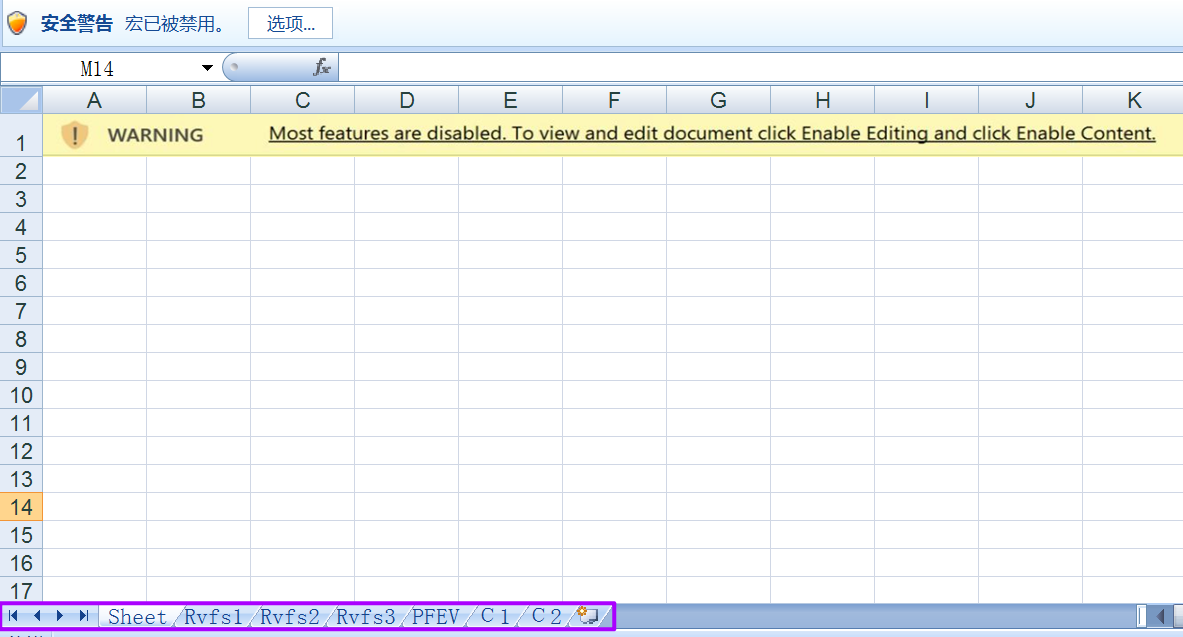Switch to the Rvfs1 sheet tab
This screenshot has width=1183, height=637.
coord(214,617)
